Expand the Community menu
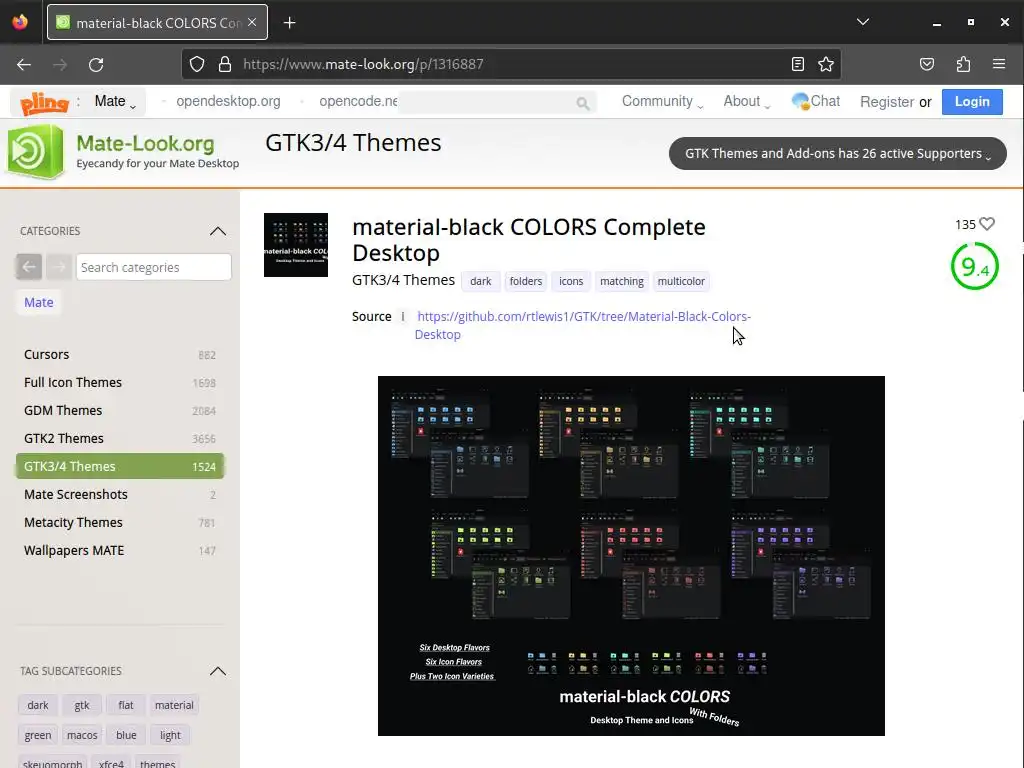1024x768 pixels. click(x=662, y=101)
